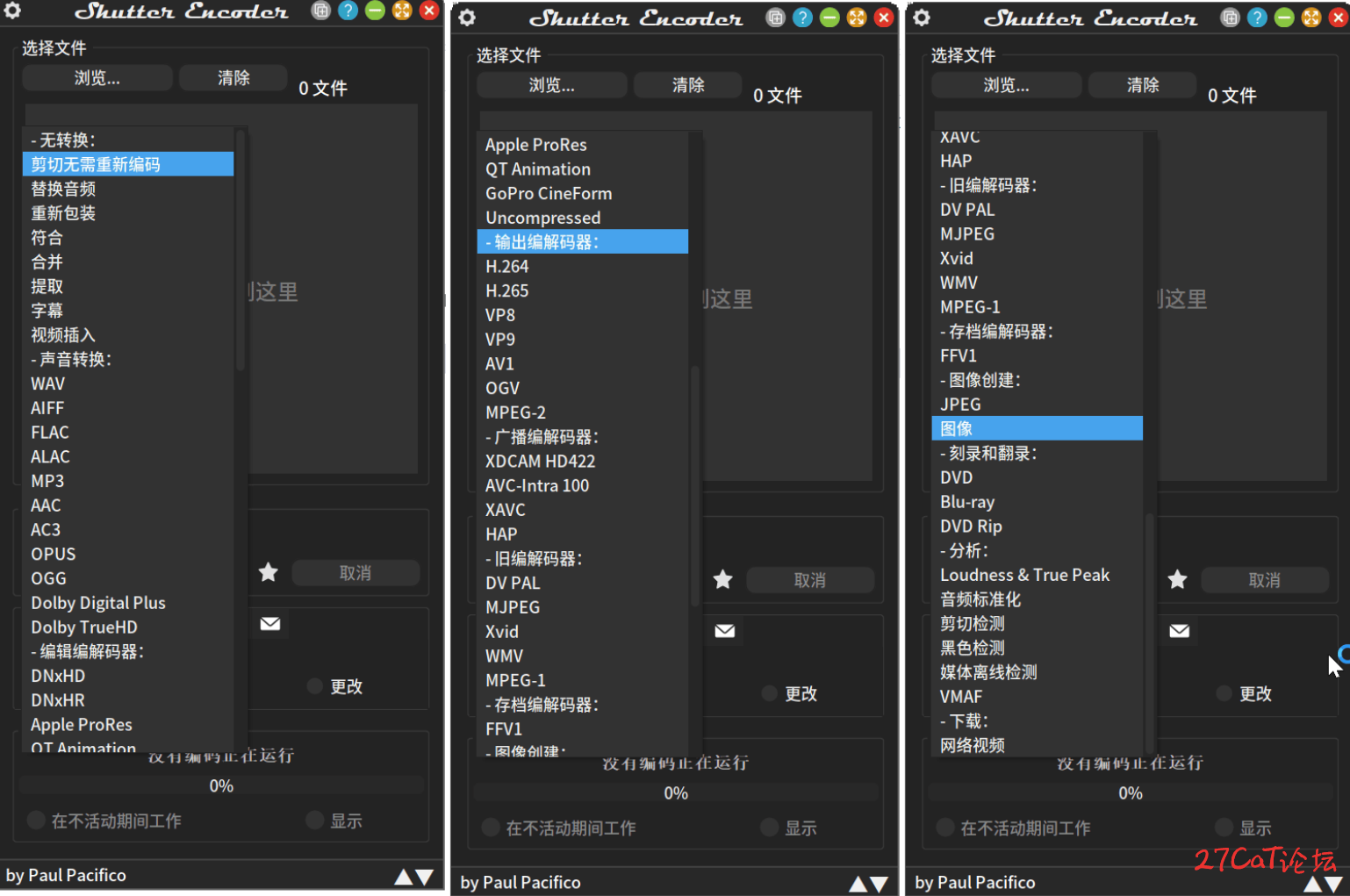The width and height of the screenshot is (1350, 896).
Task: Click the down arrow at bottom of middle window
Action: pyautogui.click(x=880, y=884)
